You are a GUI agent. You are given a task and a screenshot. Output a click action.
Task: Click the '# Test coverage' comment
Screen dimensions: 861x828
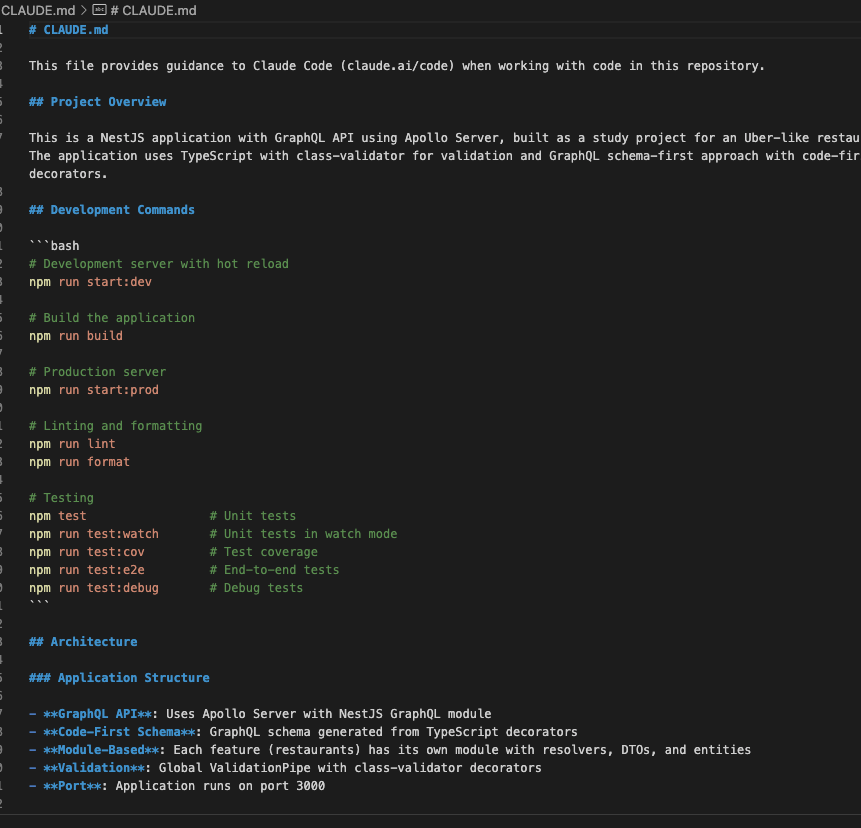click(264, 552)
